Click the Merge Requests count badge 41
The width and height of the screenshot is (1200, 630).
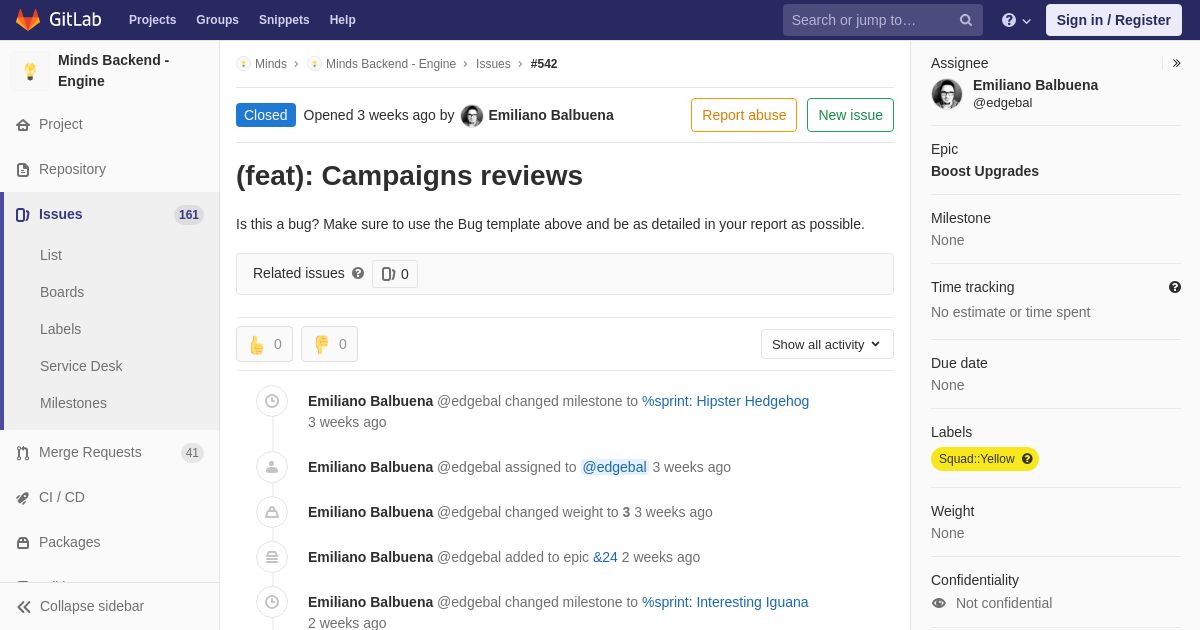tap(192, 453)
